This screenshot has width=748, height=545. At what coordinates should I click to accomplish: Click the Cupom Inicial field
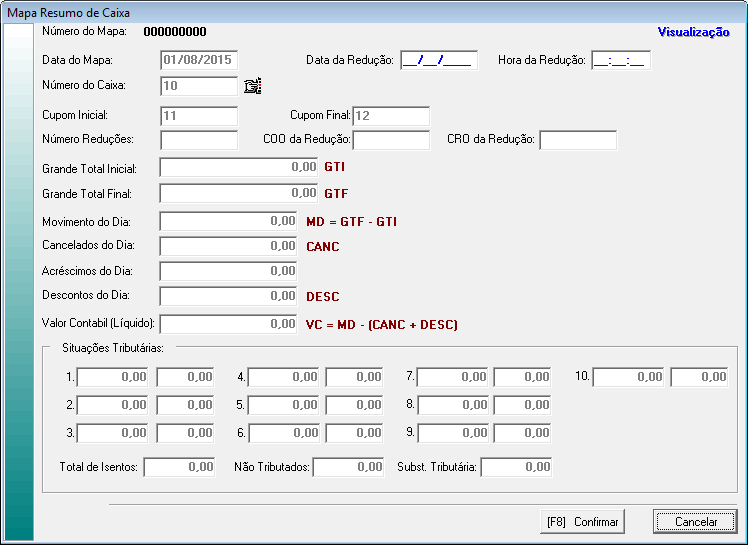[199, 116]
